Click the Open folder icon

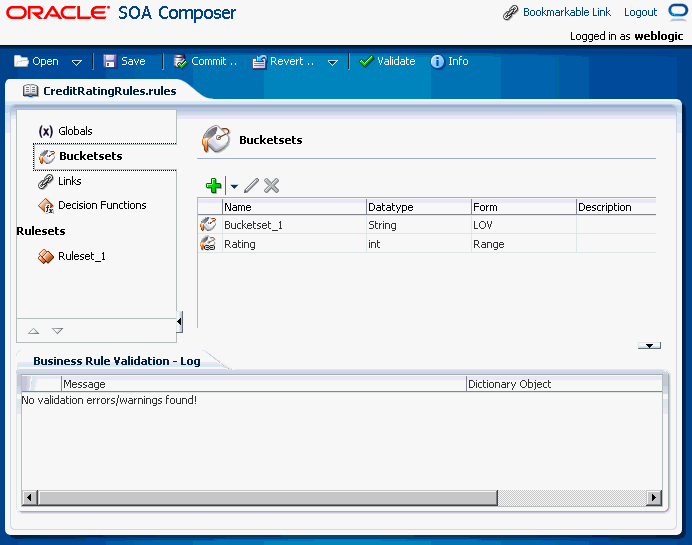click(21, 61)
